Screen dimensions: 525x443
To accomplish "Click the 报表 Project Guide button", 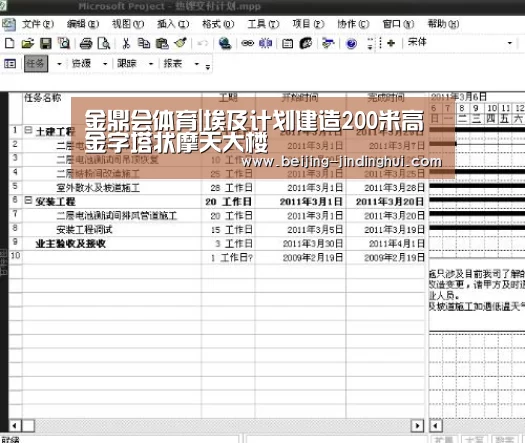I will pyautogui.click(x=173, y=63).
